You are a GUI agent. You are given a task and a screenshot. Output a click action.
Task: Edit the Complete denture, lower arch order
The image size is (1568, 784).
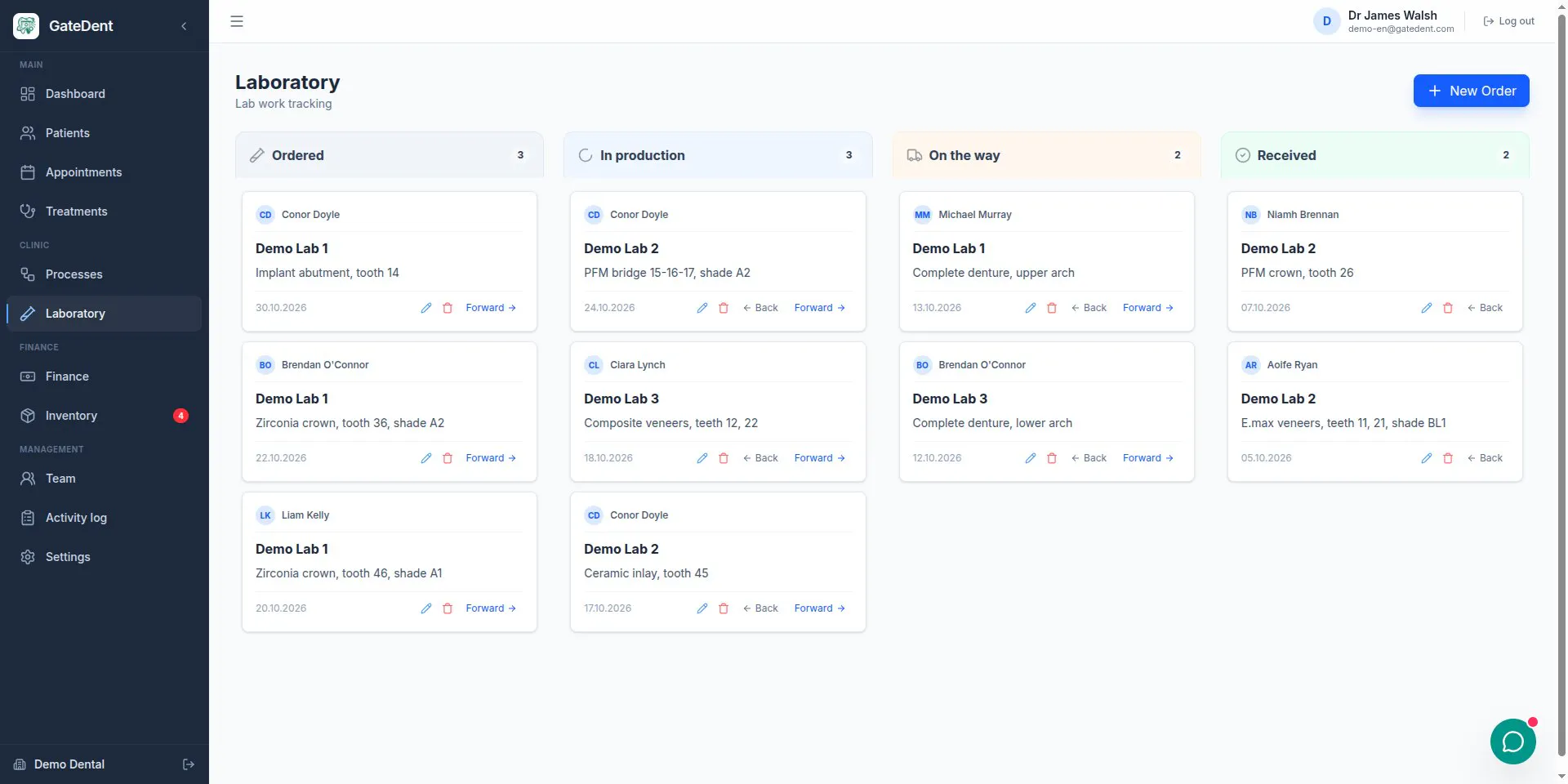(x=1031, y=458)
